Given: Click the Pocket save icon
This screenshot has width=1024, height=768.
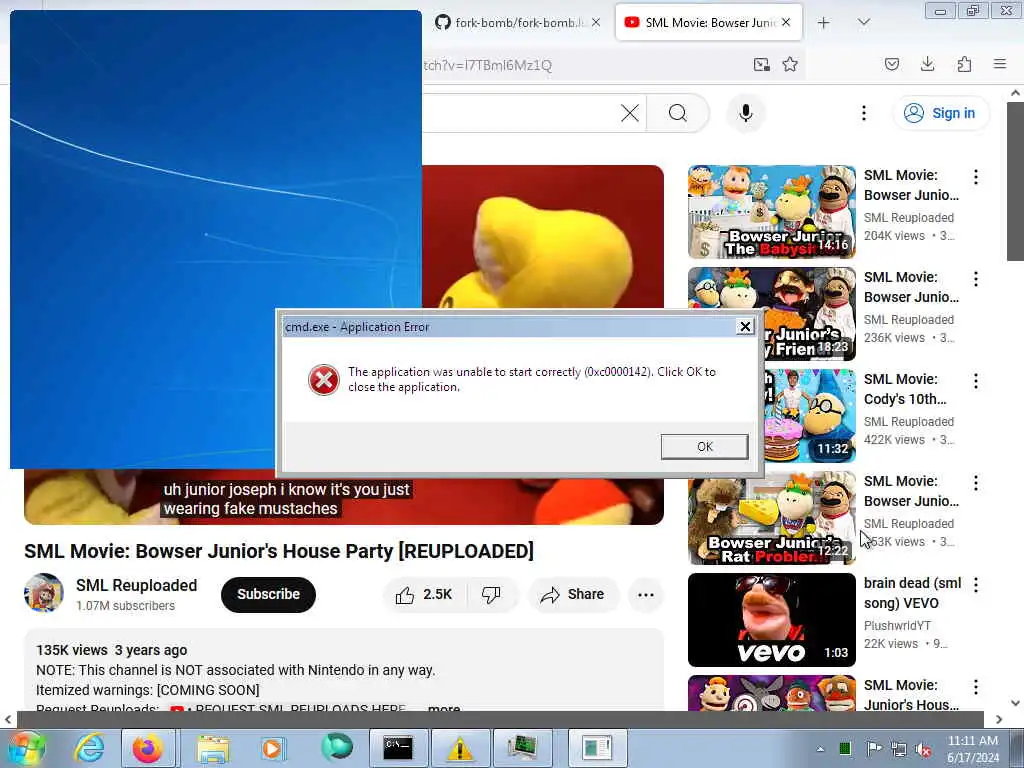Looking at the screenshot, I should pos(891,64).
